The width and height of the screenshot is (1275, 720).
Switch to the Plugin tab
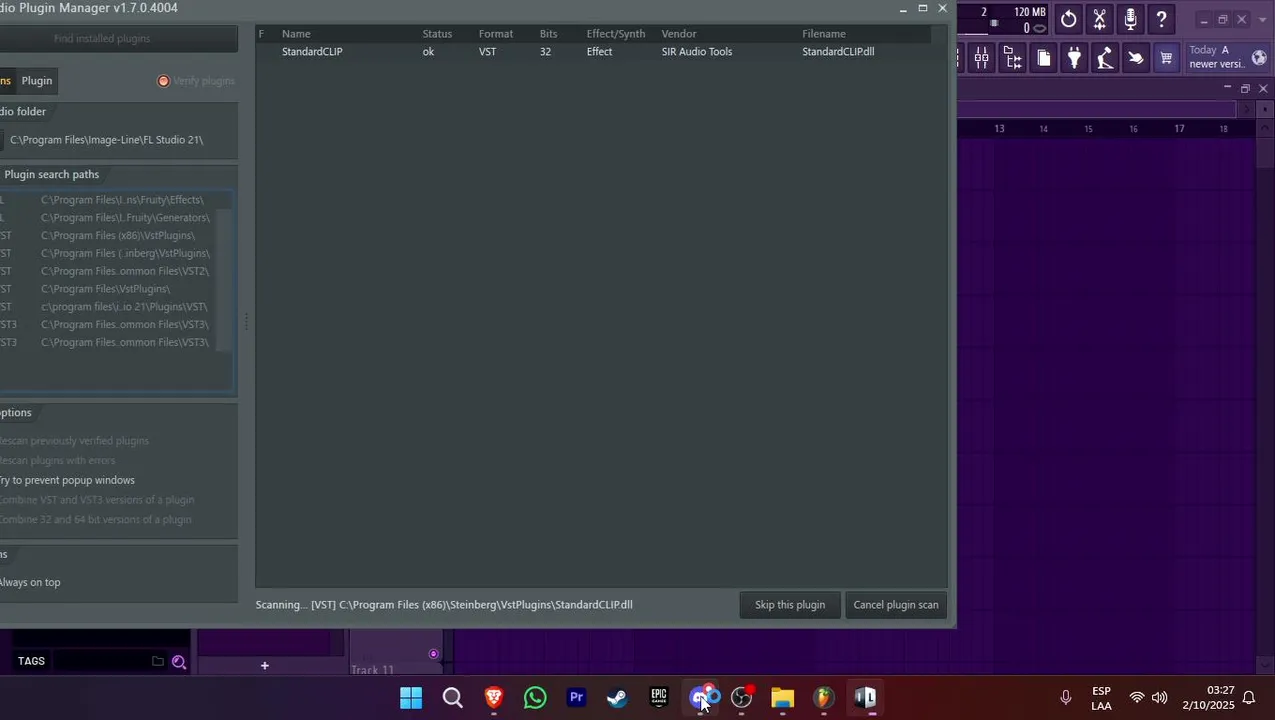[37, 81]
